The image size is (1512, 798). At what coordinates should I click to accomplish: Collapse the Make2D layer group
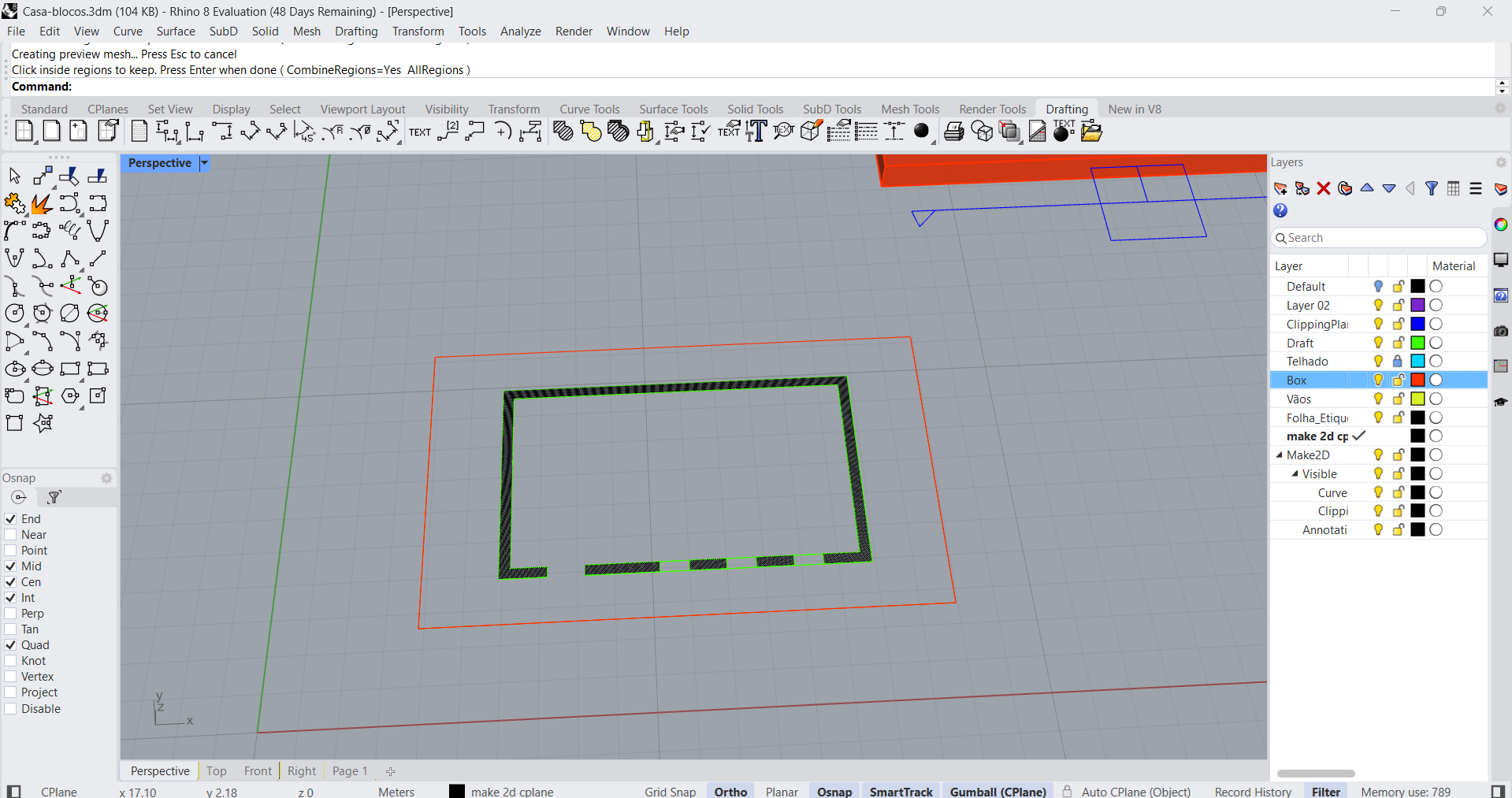click(x=1280, y=455)
